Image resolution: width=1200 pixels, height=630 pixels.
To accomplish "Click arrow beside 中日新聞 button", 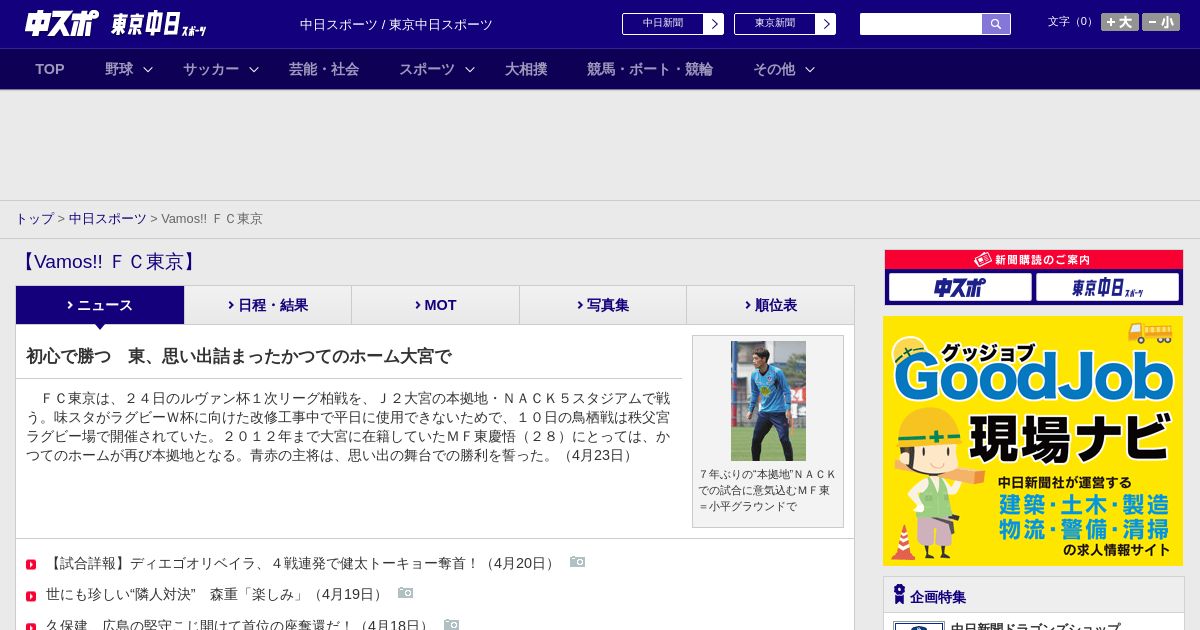I will click(714, 24).
